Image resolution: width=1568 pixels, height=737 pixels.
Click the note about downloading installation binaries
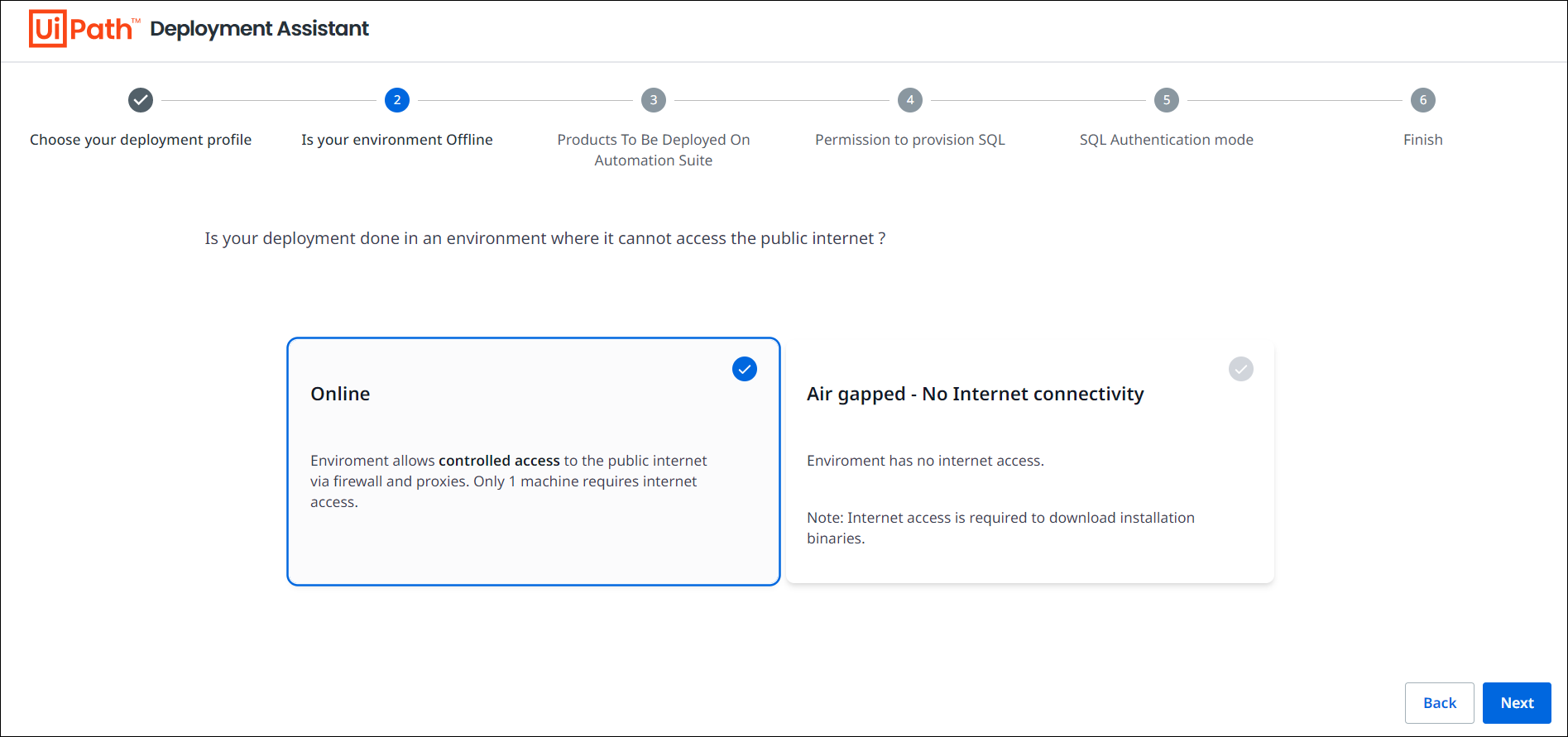pyautogui.click(x=1001, y=528)
